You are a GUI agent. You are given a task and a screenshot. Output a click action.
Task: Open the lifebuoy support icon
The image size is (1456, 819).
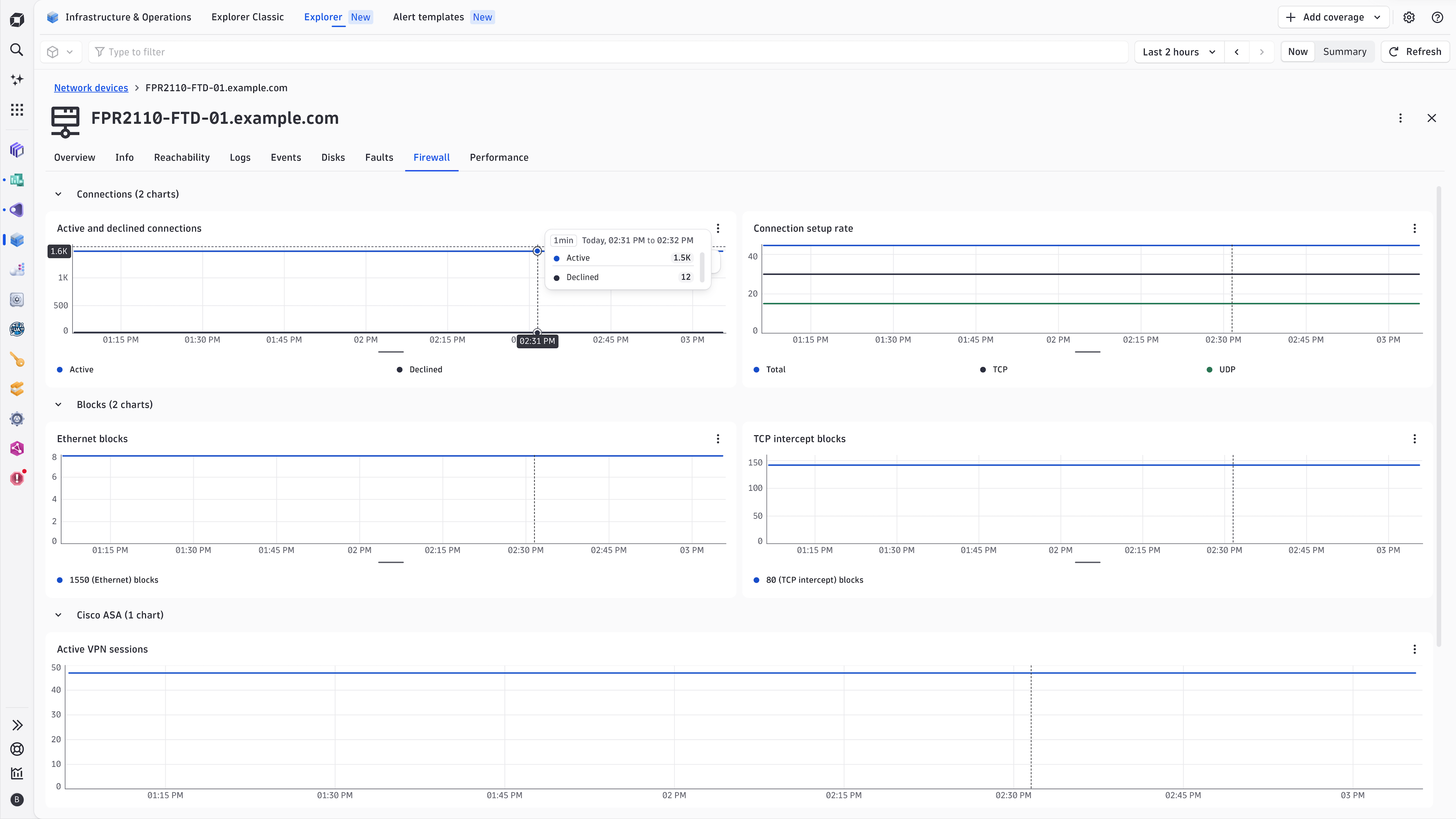[x=17, y=749]
